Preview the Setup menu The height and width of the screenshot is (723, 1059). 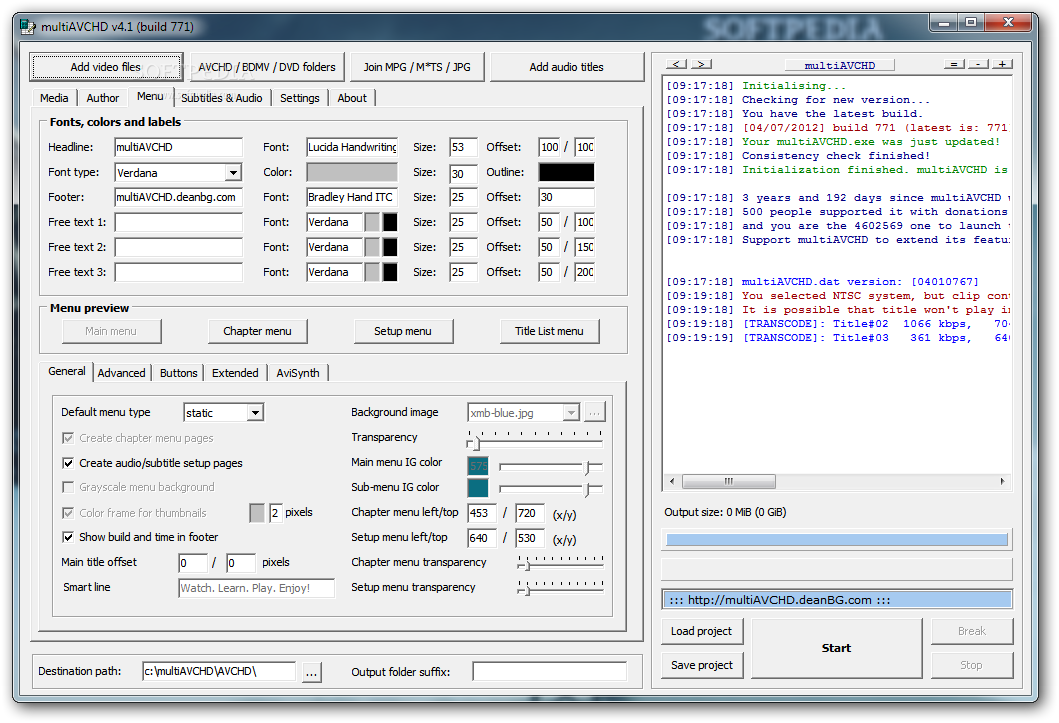pyautogui.click(x=403, y=331)
